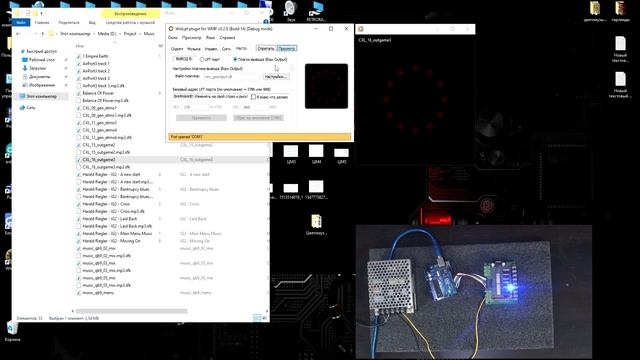
Task: Click the folder icon in the Explorer address bar
Action: click(51, 34)
